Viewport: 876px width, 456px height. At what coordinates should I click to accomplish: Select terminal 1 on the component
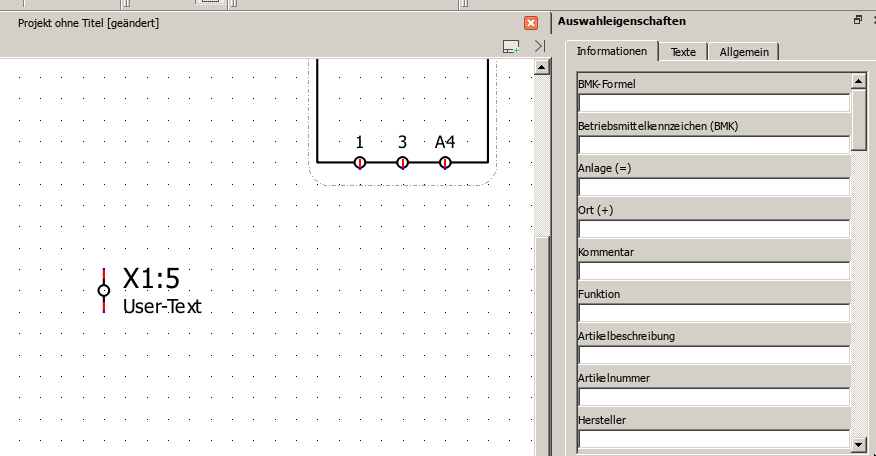point(360,162)
